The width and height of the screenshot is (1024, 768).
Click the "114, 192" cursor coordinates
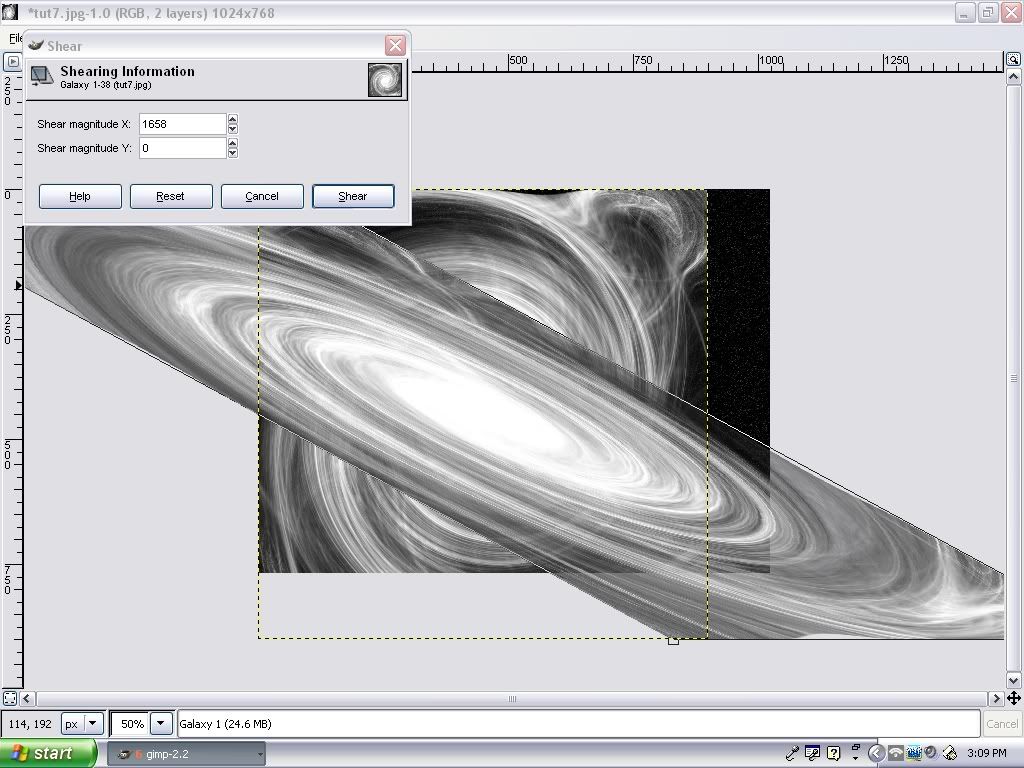coord(30,724)
